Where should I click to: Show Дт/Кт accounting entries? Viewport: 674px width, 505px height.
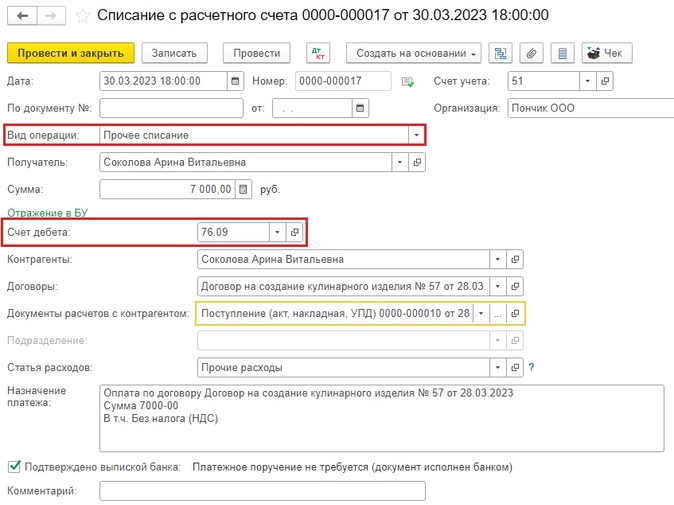[x=318, y=52]
